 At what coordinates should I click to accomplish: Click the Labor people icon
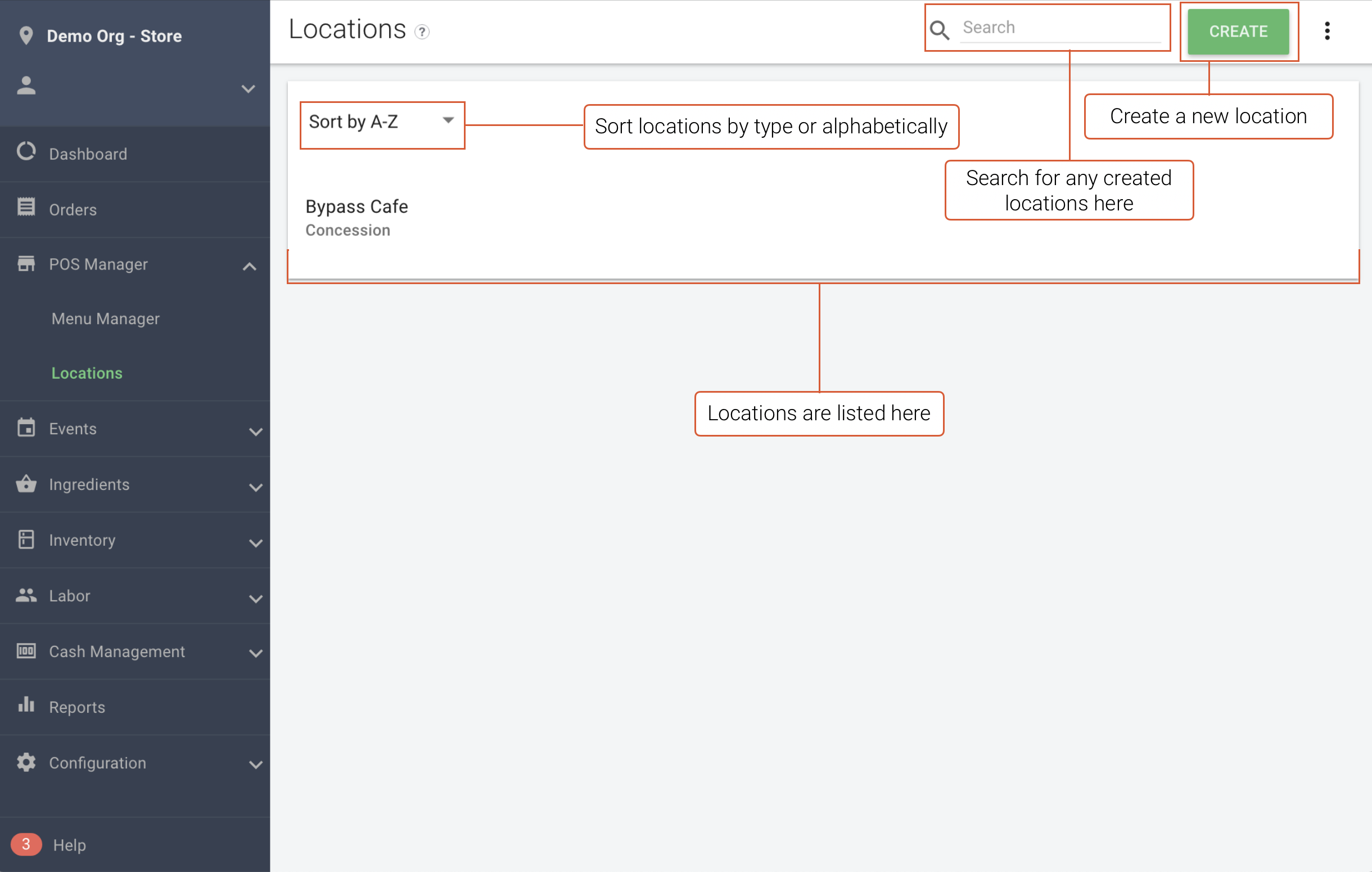point(26,595)
